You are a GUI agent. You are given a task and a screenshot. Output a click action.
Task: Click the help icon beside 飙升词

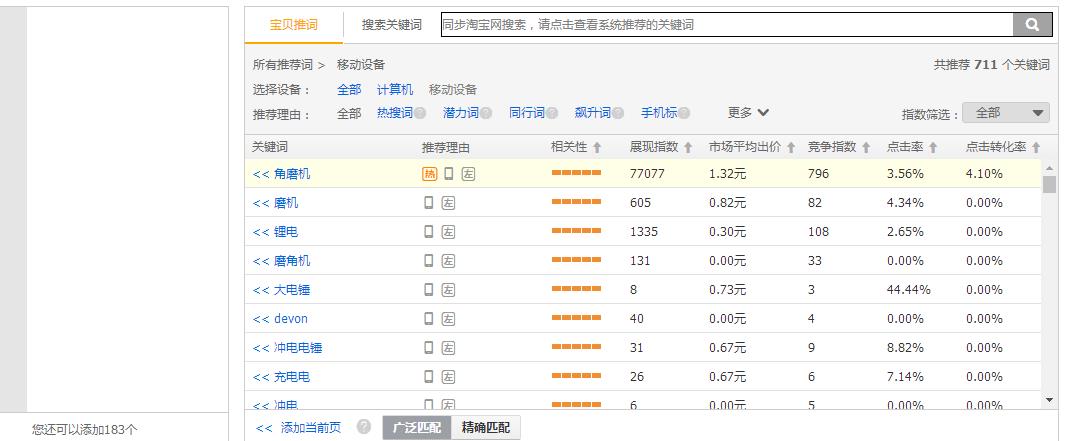pyautogui.click(x=618, y=113)
